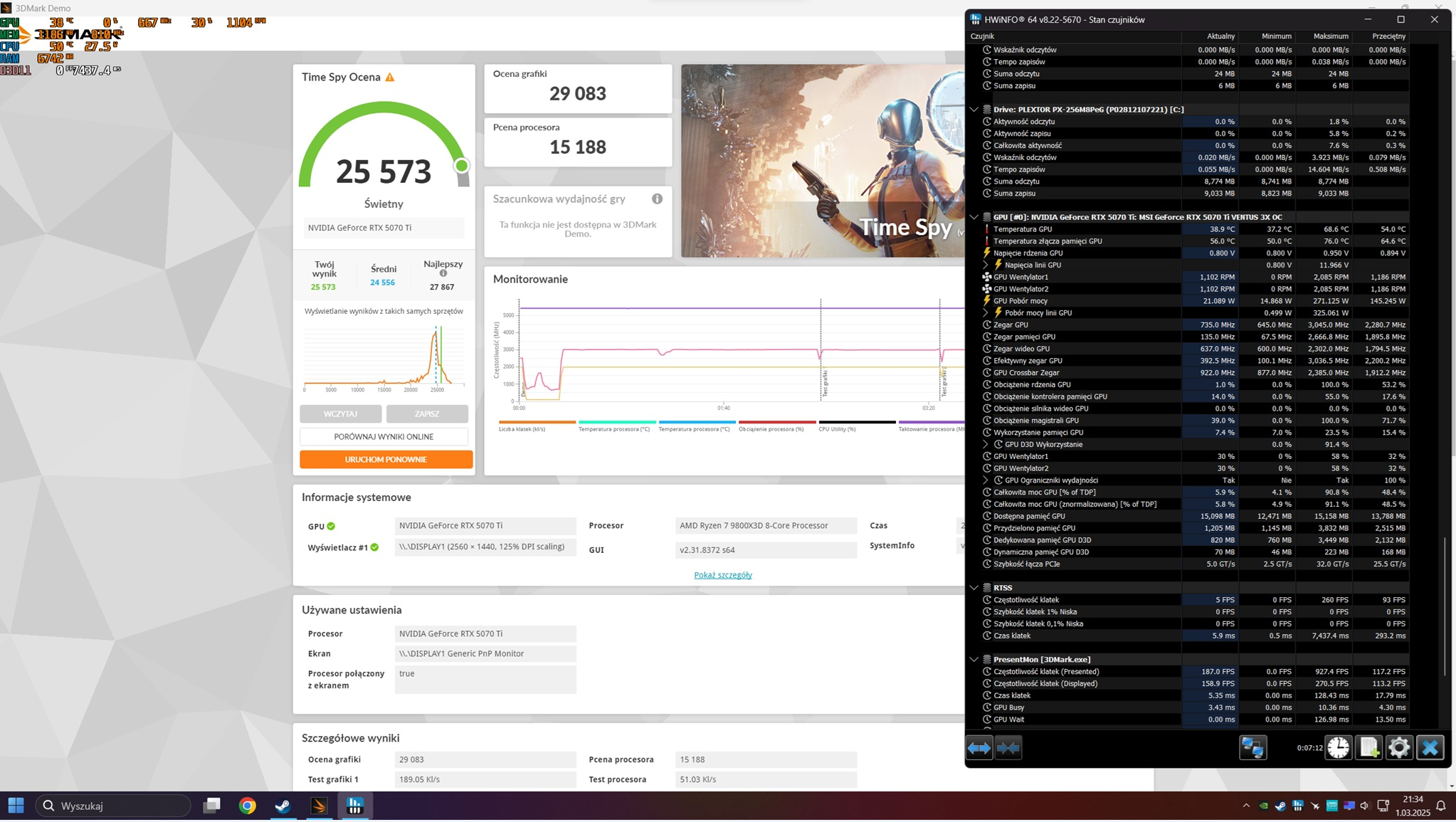The width and height of the screenshot is (1456, 822).
Task: Open HWiNFO sensor settings gear
Action: click(1398, 748)
